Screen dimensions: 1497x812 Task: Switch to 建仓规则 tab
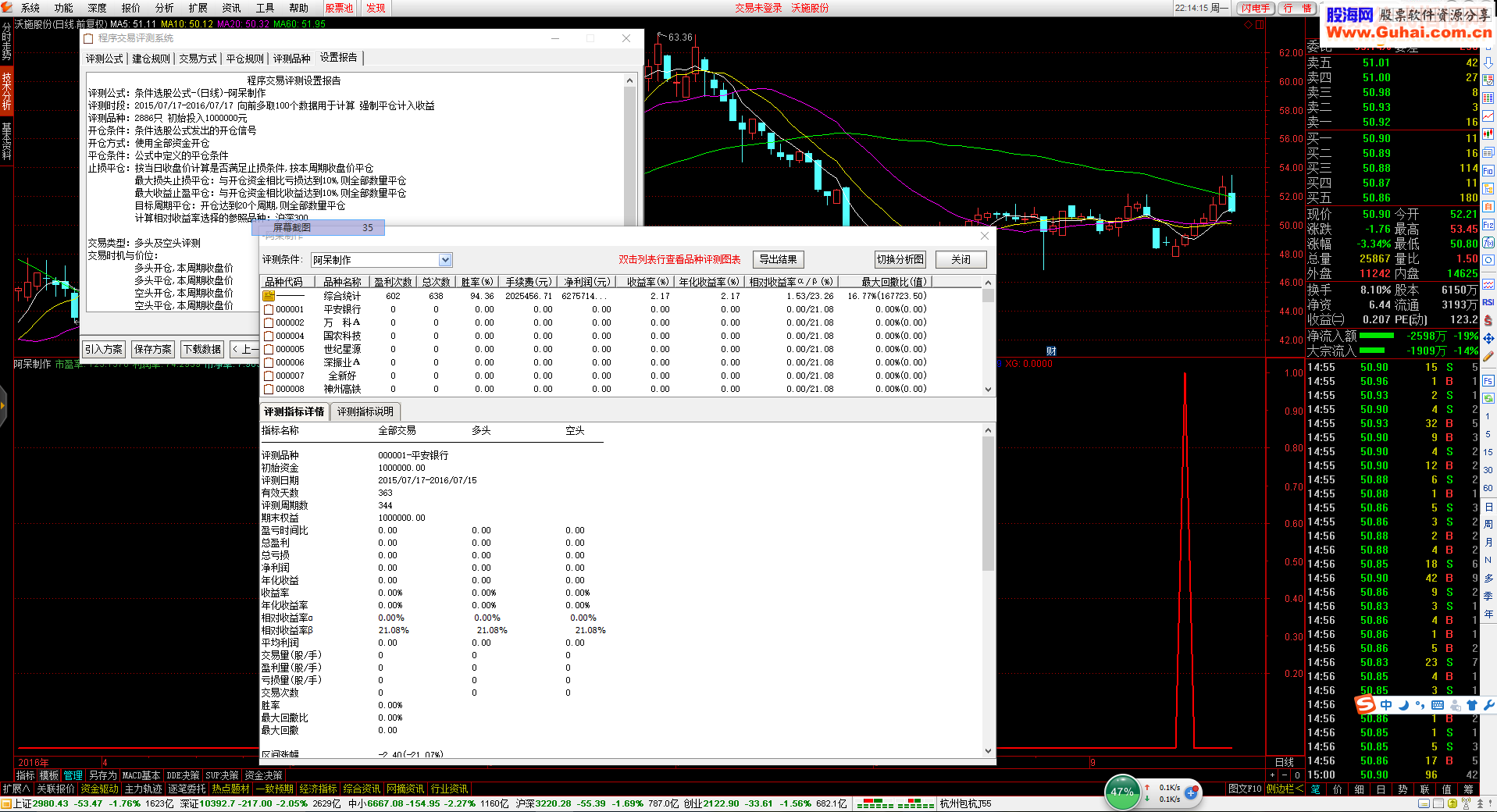click(151, 59)
